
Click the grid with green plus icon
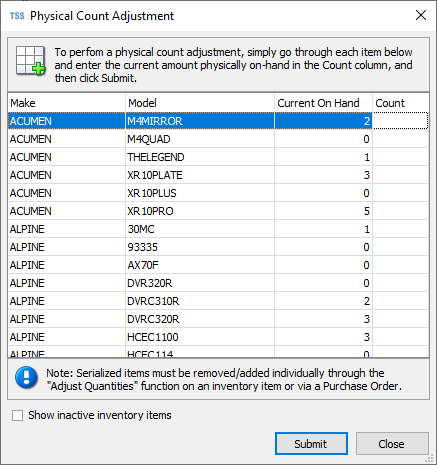(30, 61)
